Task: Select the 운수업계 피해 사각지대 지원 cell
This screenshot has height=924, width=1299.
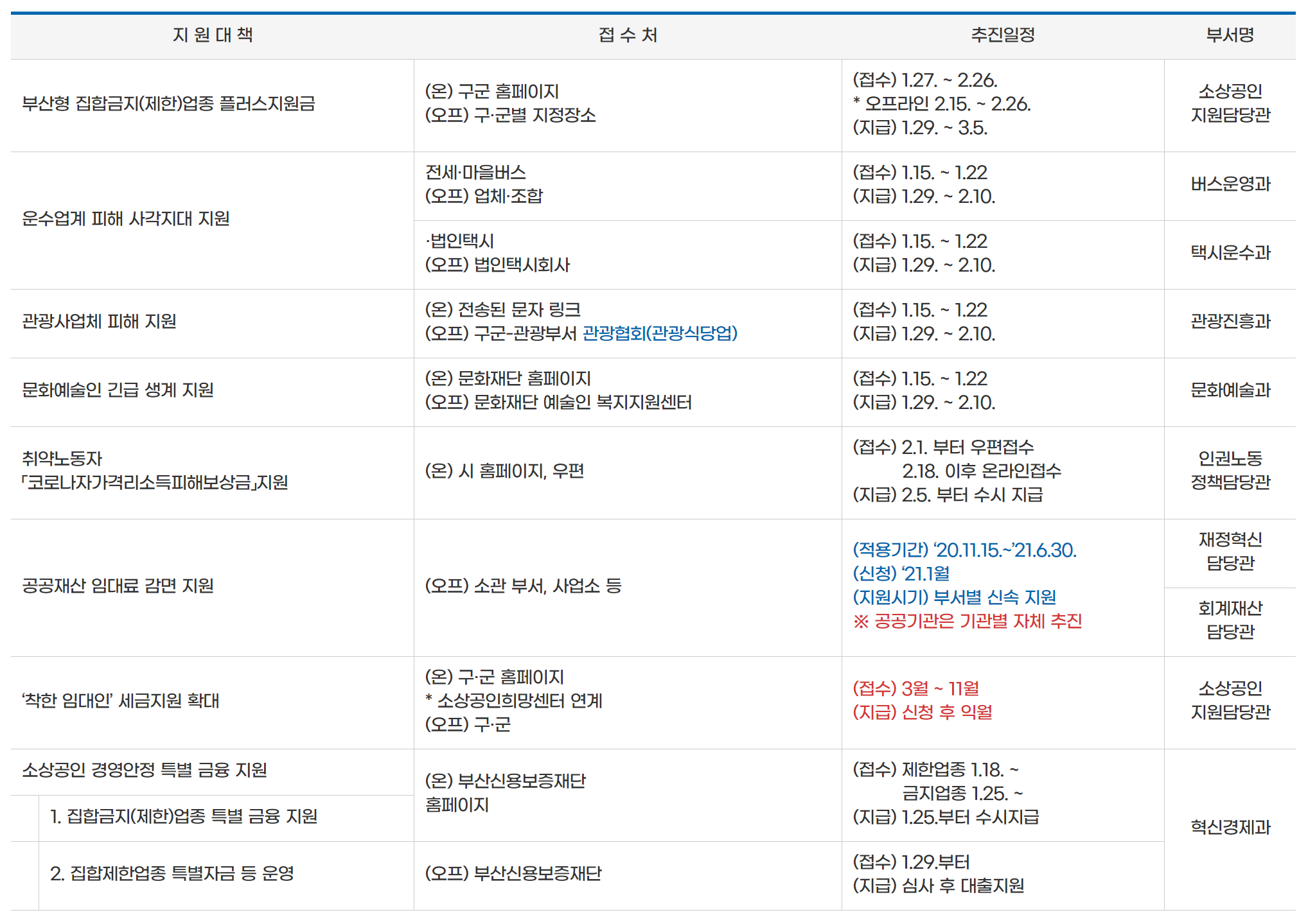Action: tap(126, 219)
